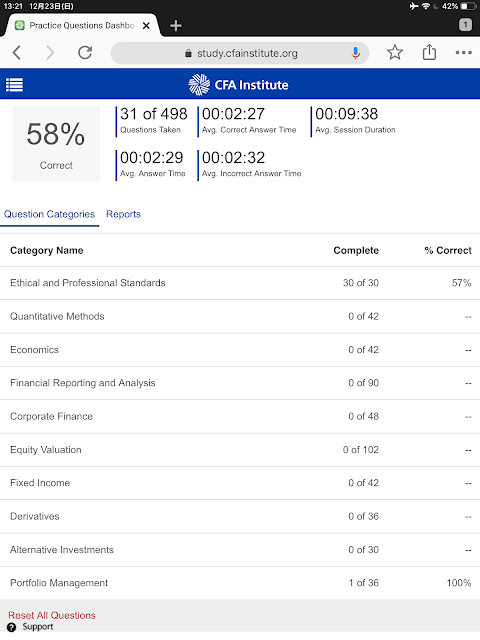
Task: Click '0 of 90' complete value
Action: coord(364,383)
